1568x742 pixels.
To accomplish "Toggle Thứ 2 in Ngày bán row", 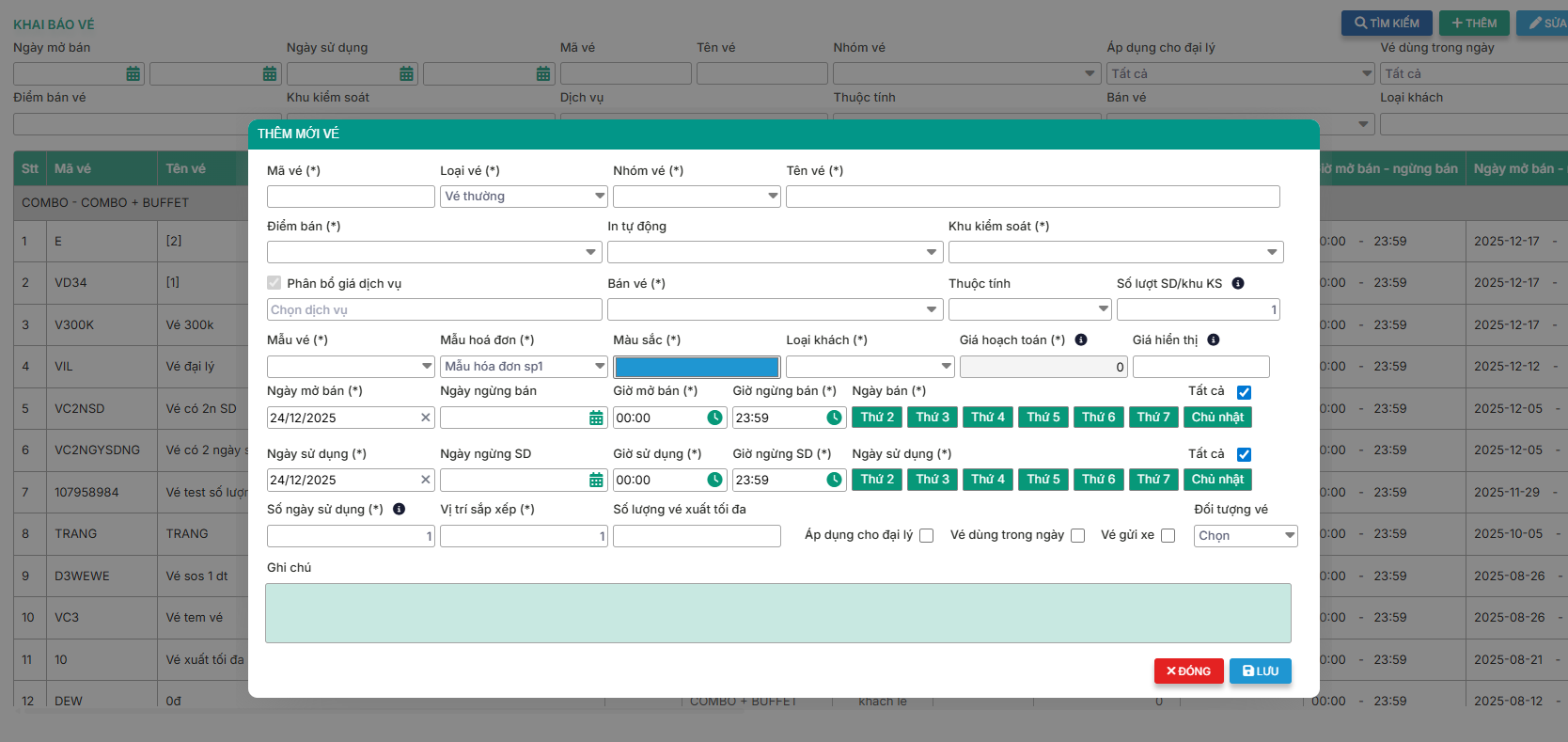I will tap(877, 417).
